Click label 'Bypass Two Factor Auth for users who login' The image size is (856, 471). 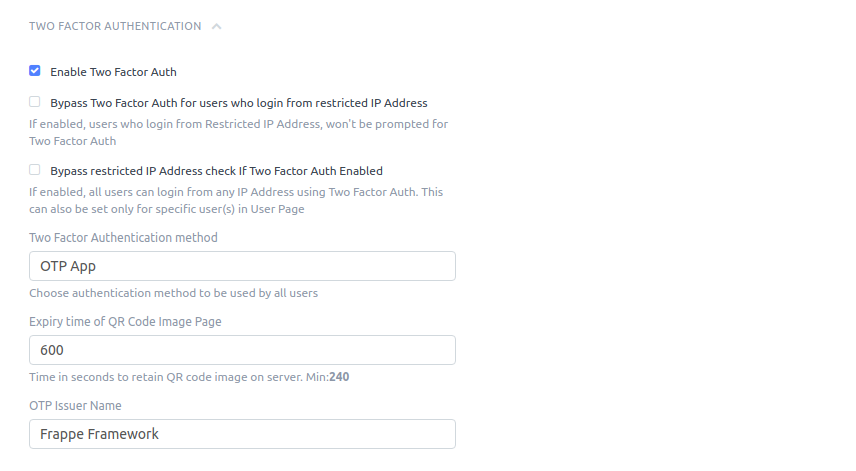pyautogui.click(x=239, y=103)
